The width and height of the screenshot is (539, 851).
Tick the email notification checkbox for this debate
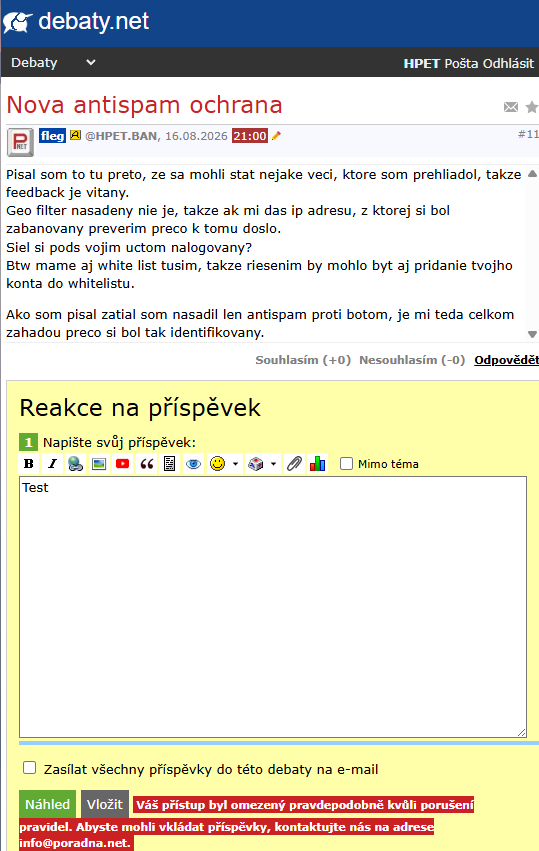point(29,767)
